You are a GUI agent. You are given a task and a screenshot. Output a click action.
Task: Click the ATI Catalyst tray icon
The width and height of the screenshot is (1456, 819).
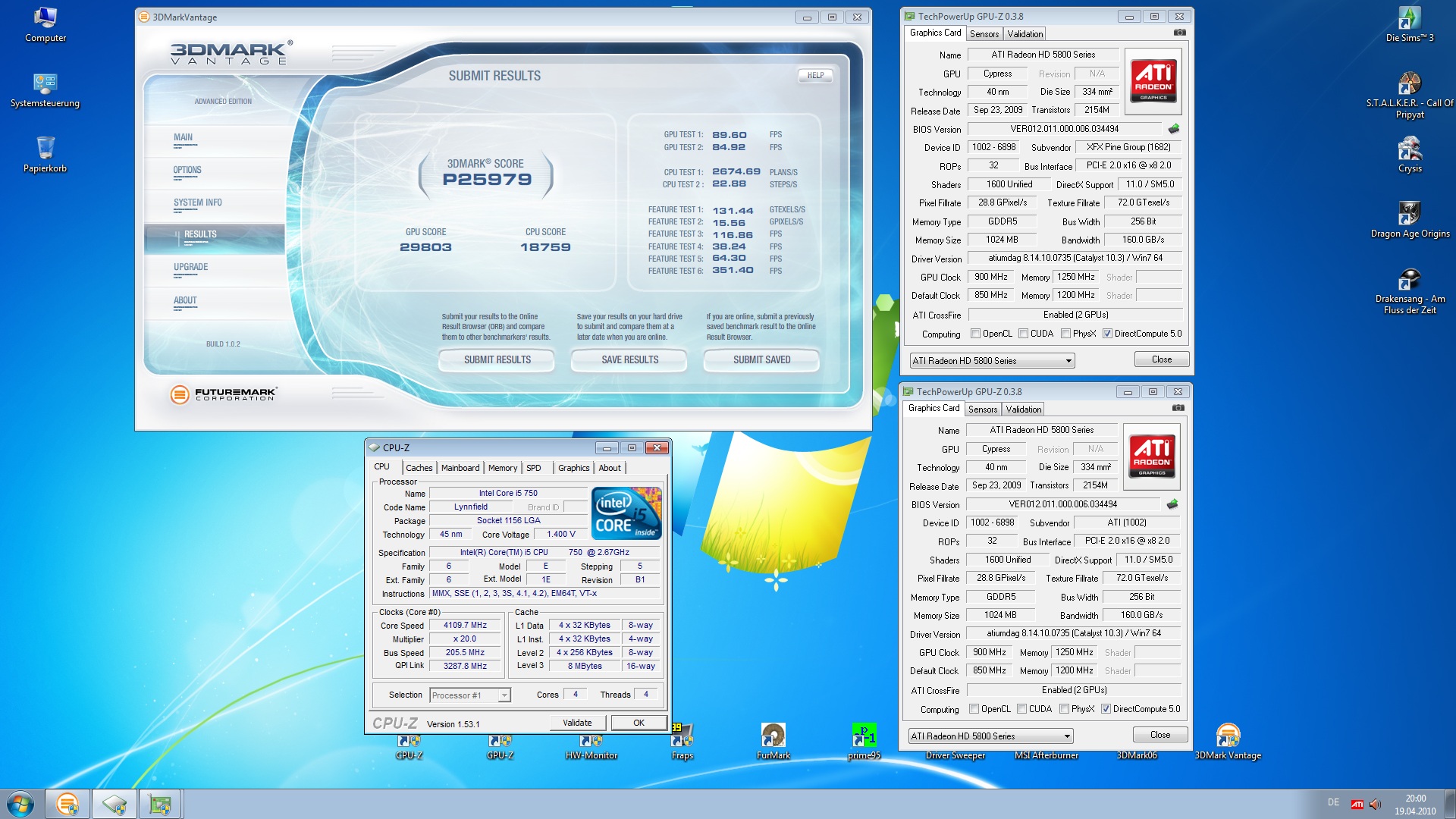(x=1357, y=804)
